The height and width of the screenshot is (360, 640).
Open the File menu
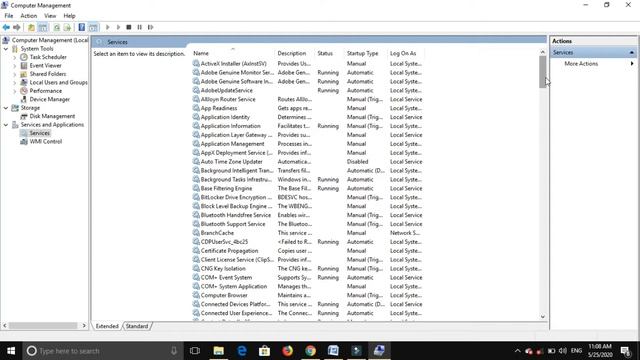9,16
